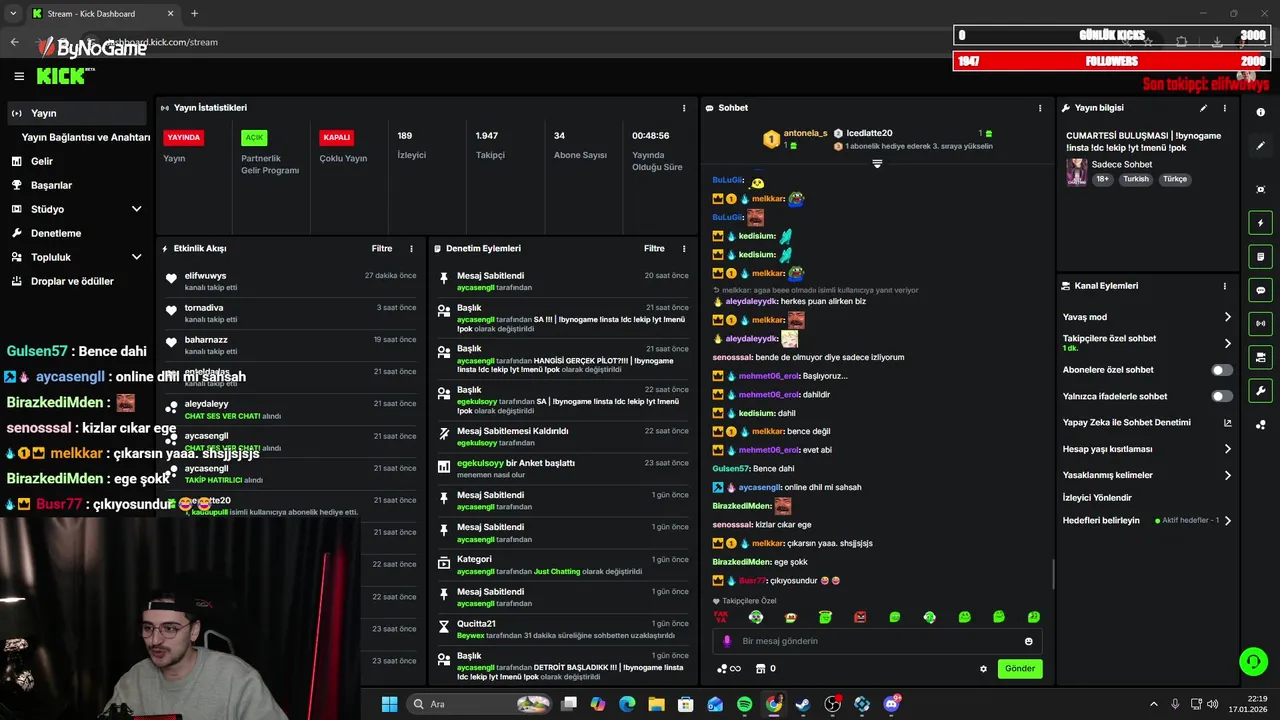Send the message with Gönder button

[1020, 669]
